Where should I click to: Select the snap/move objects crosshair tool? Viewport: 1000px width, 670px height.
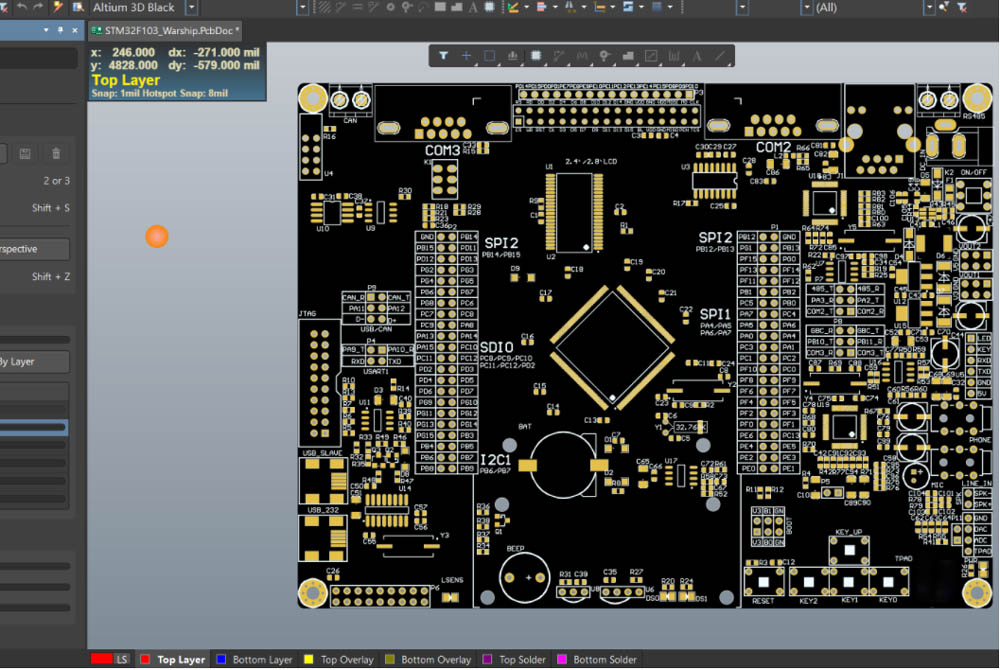pos(467,56)
